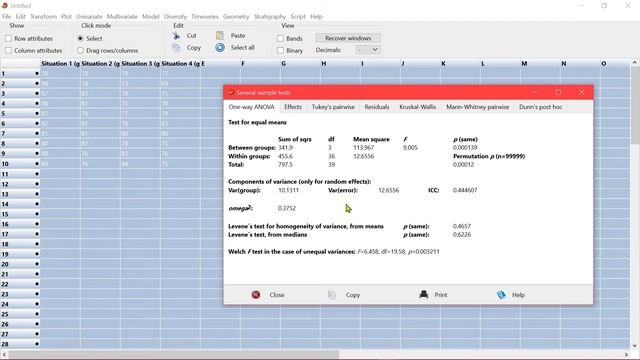
Task: Select the Situation 2 column header
Action: pos(100,64)
